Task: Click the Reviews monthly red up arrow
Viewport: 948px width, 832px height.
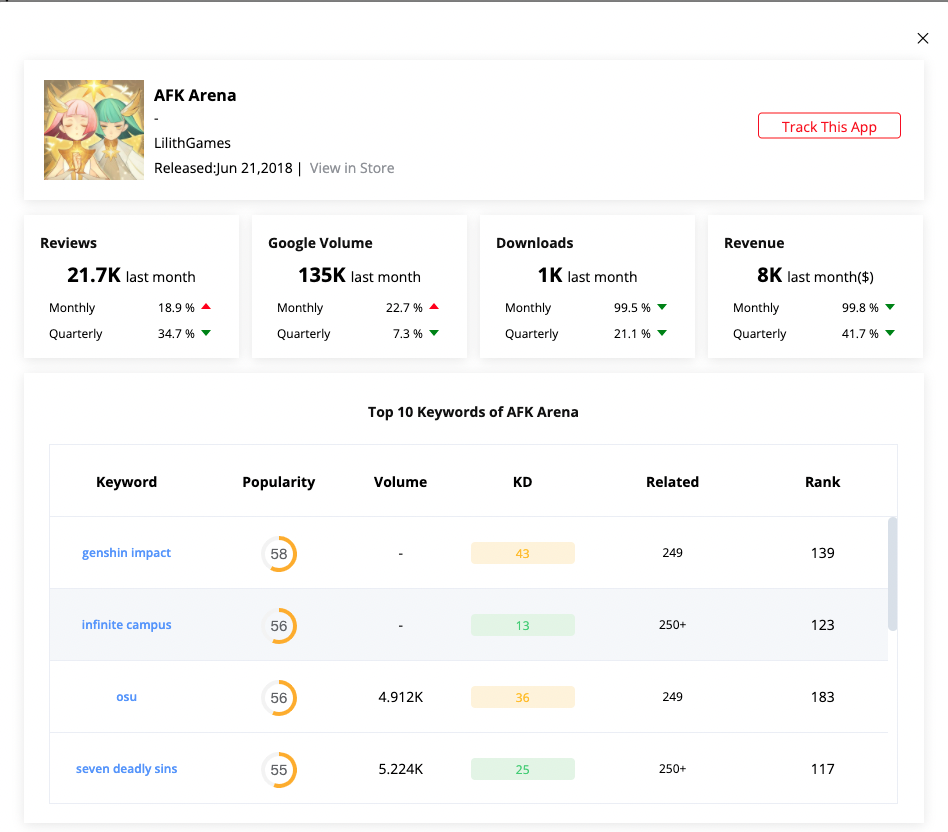Action: tap(206, 308)
